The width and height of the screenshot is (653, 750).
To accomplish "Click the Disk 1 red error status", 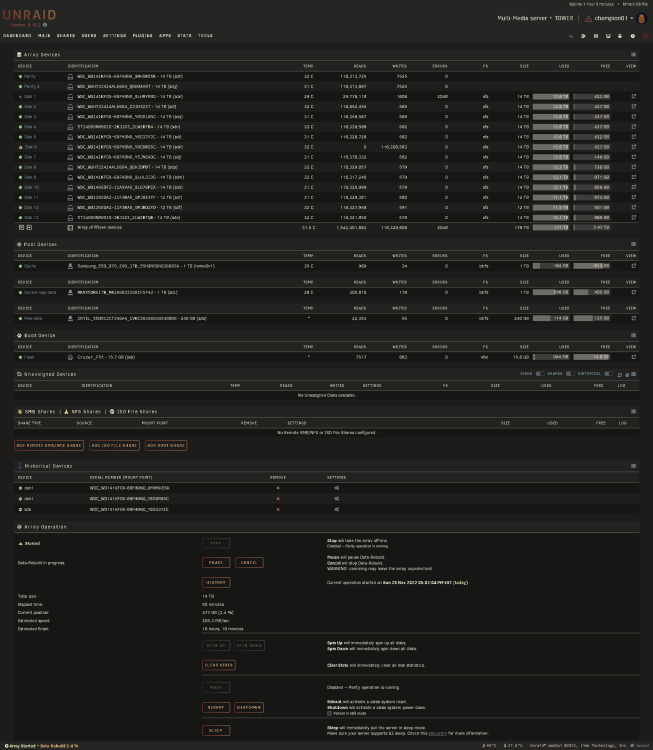I will pos(20,97).
